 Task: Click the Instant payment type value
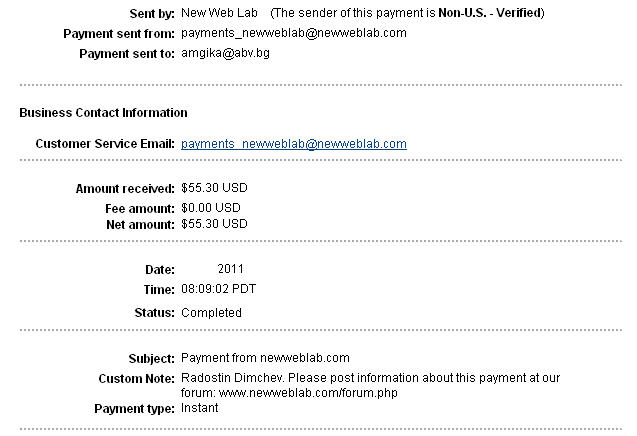coord(199,408)
